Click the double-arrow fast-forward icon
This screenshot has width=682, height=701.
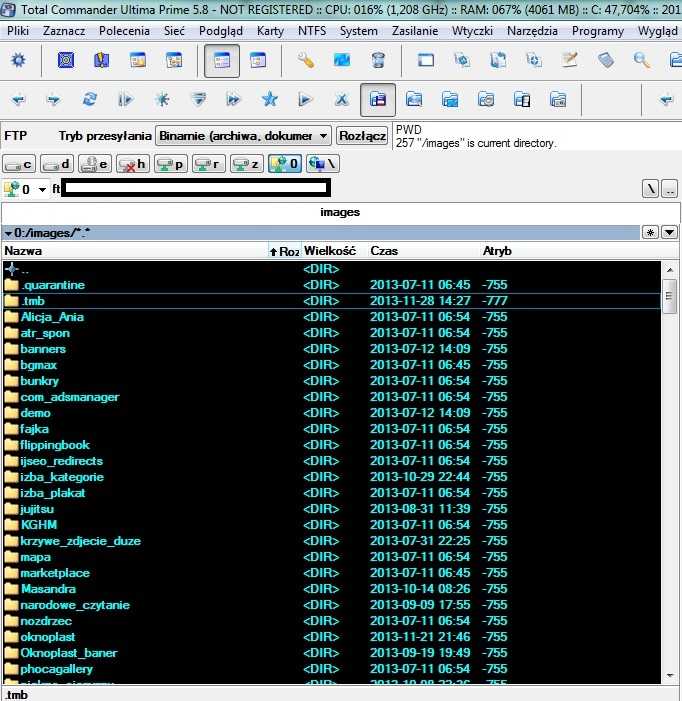[234, 99]
